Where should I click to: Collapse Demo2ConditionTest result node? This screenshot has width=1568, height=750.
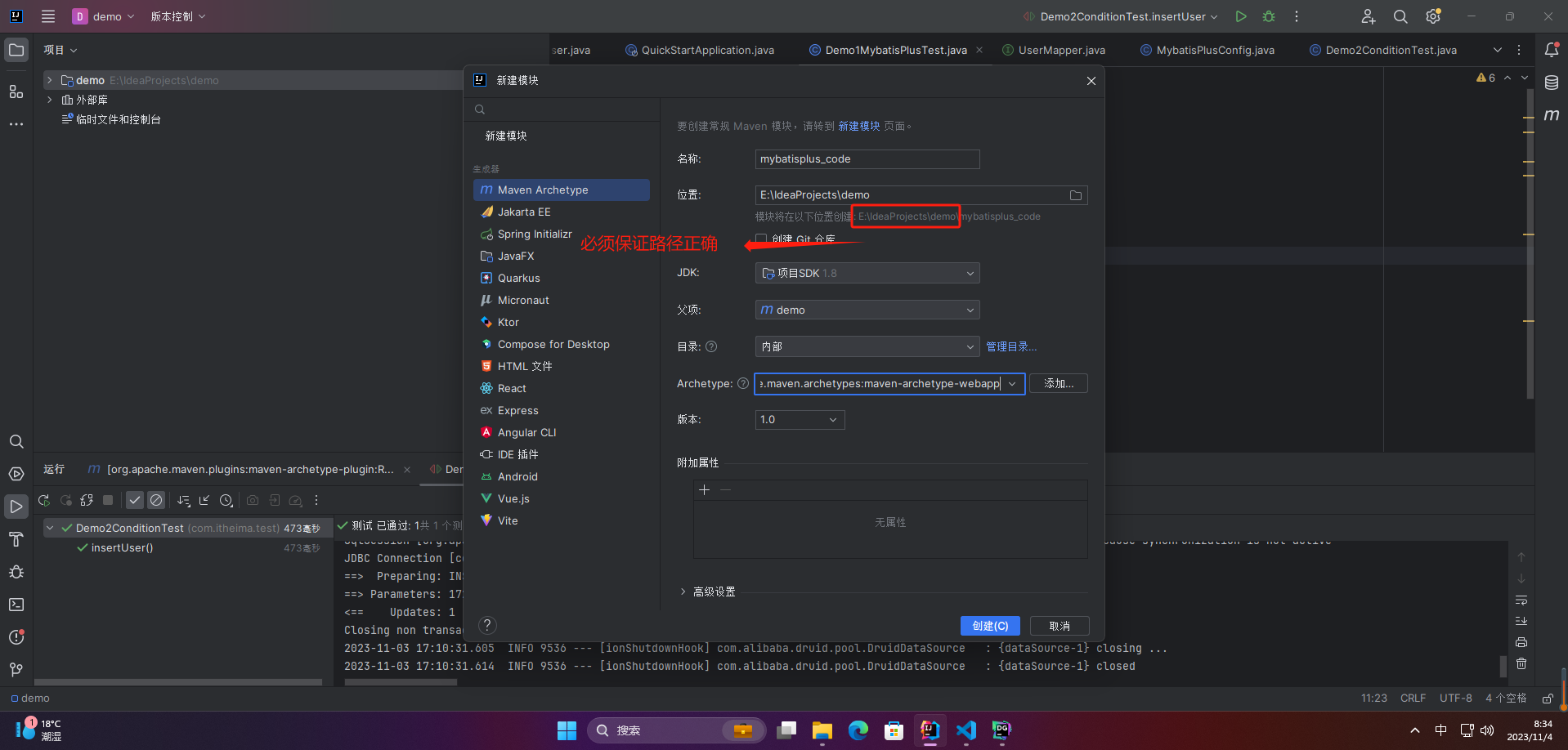click(50, 528)
